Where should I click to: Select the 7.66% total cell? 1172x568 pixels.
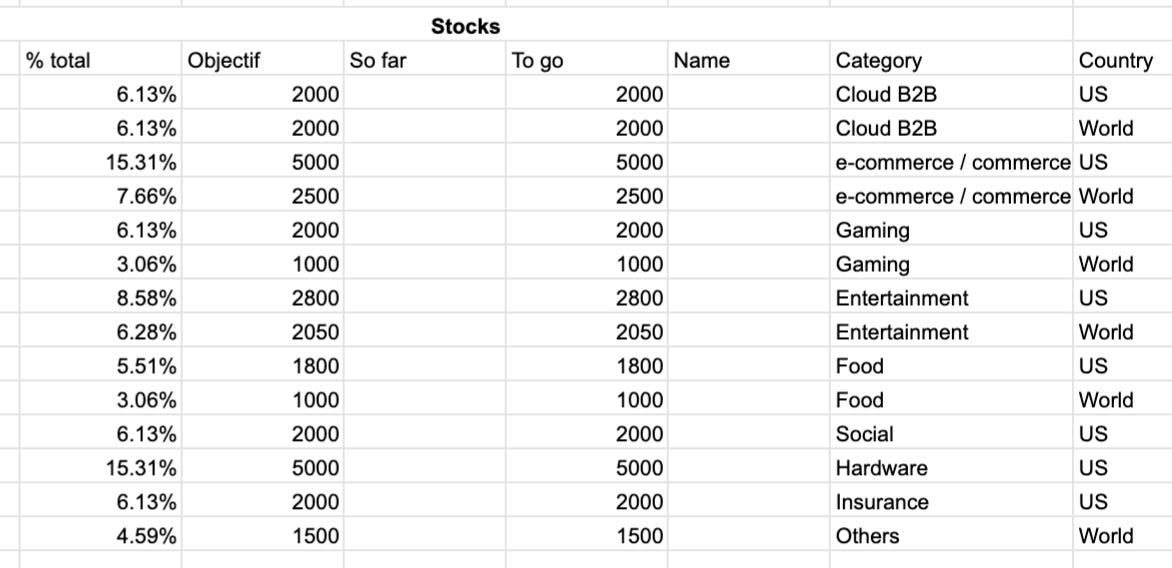[100, 196]
